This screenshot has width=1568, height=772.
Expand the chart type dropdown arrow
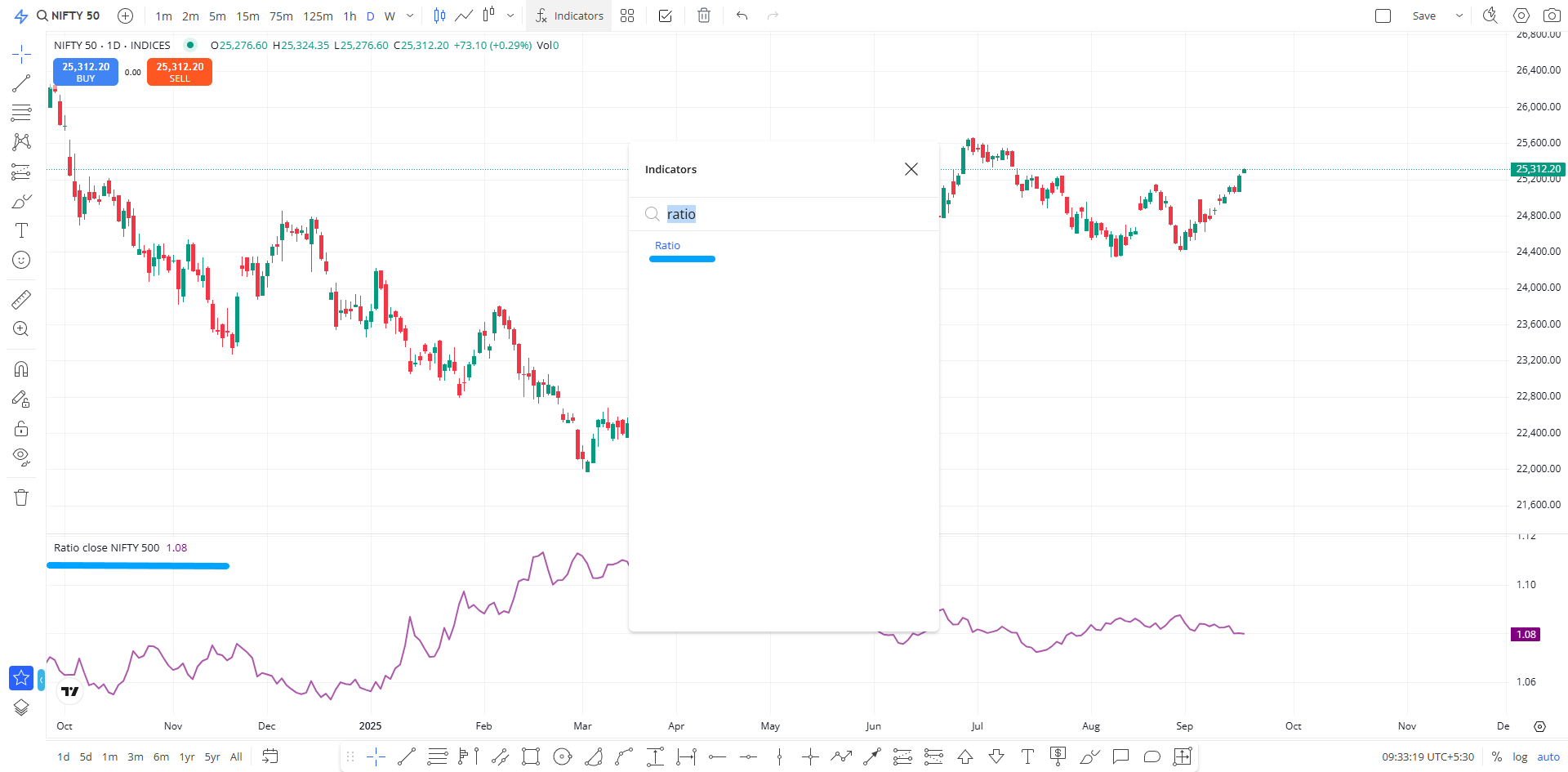click(510, 16)
